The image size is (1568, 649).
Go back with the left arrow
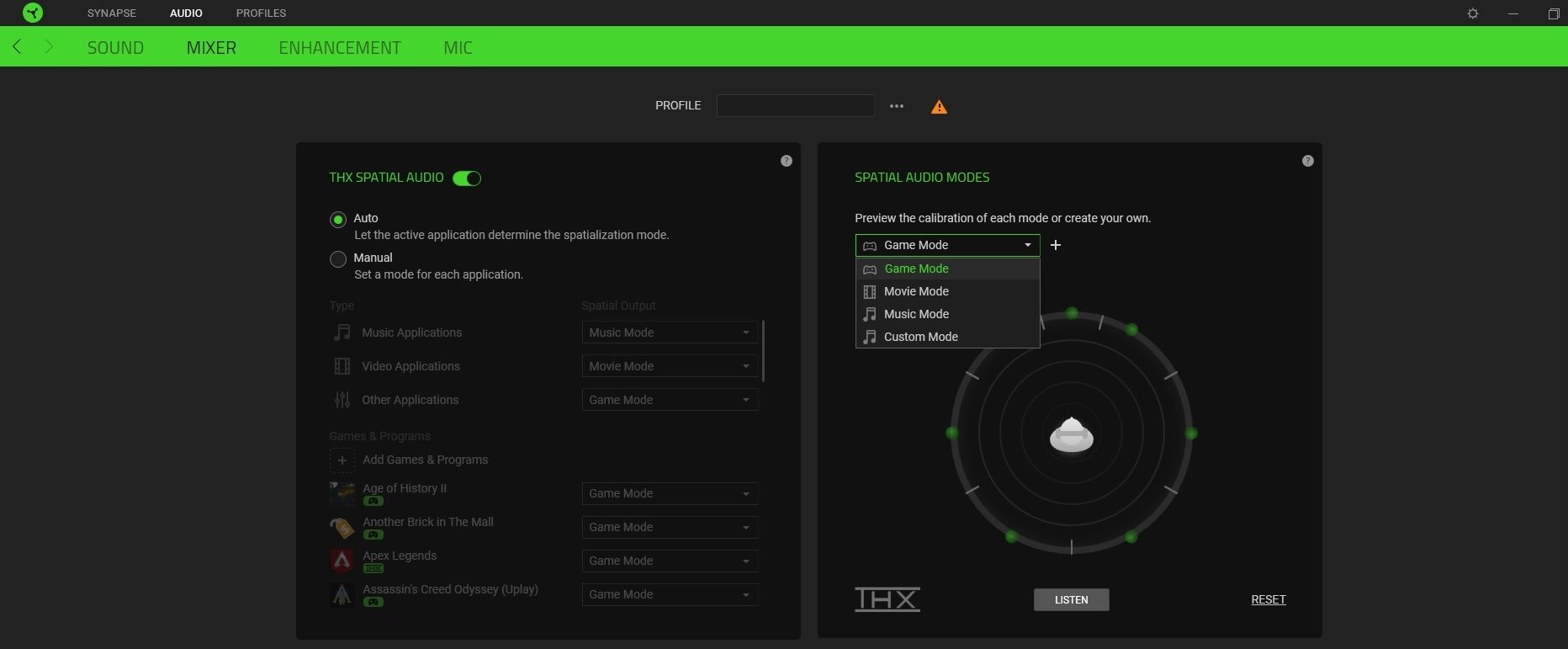click(x=17, y=47)
